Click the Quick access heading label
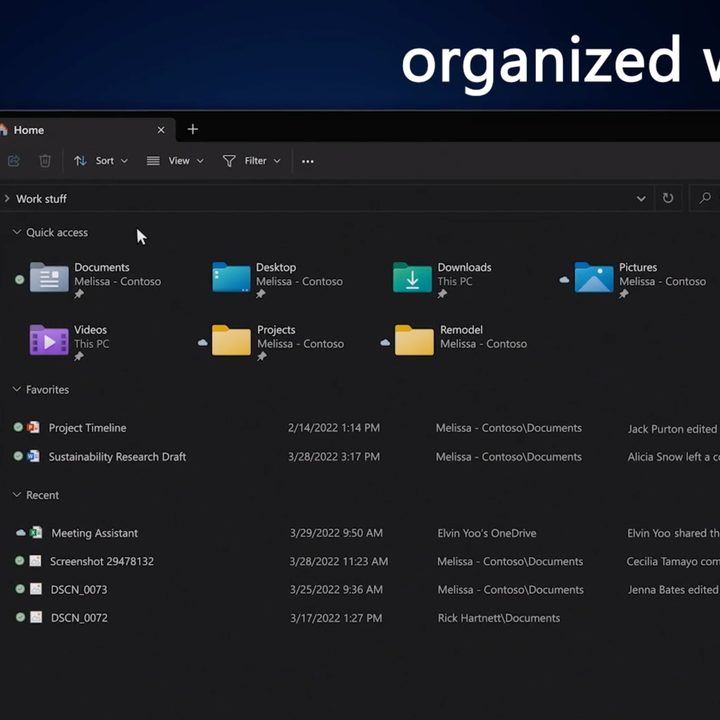 click(57, 232)
